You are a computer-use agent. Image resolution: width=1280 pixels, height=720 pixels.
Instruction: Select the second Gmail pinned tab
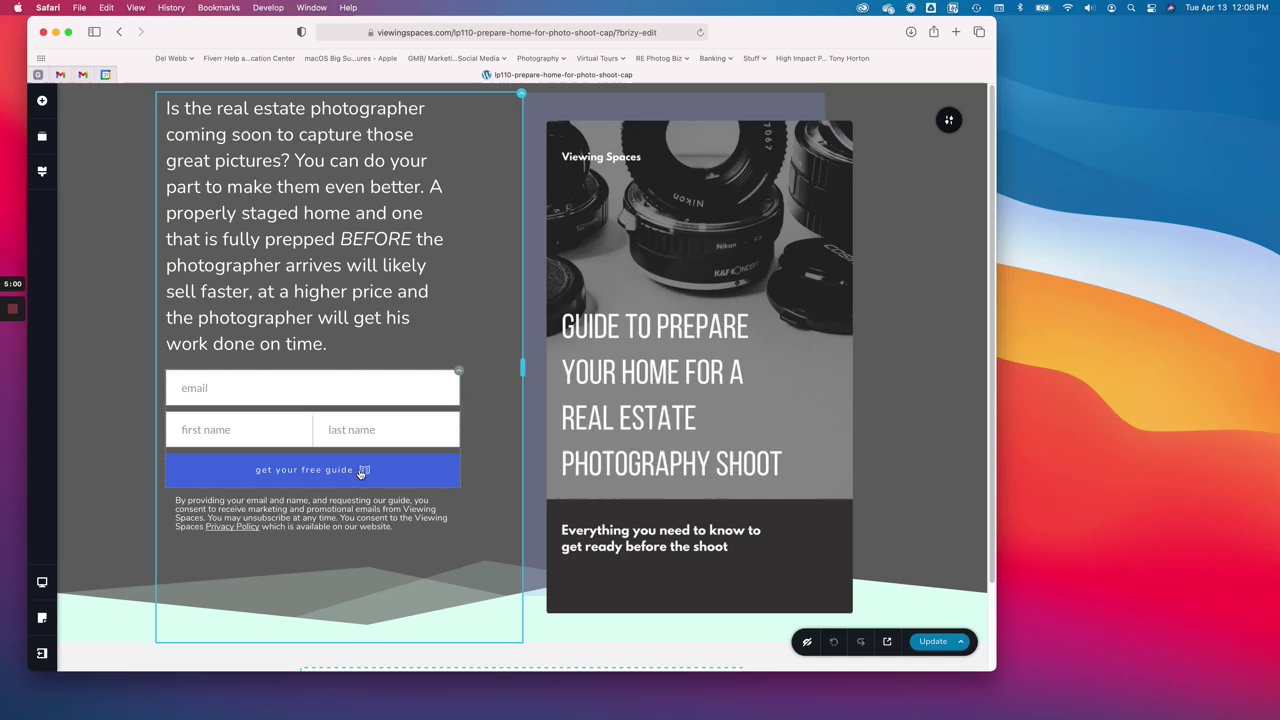coord(83,75)
